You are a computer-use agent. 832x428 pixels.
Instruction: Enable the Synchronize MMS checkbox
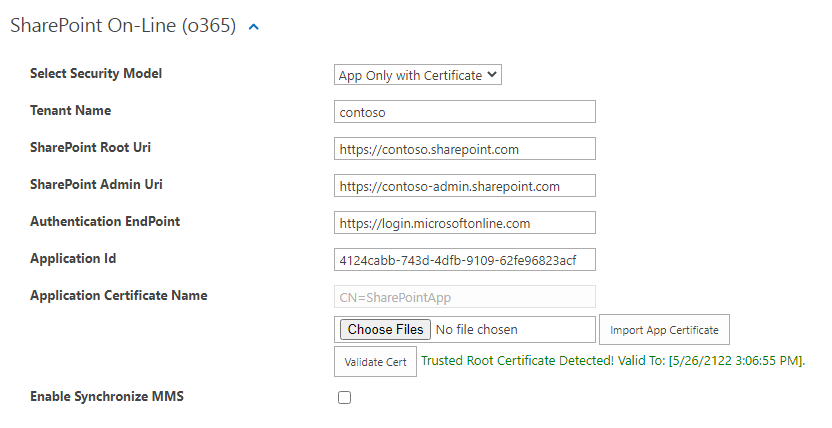click(x=344, y=397)
